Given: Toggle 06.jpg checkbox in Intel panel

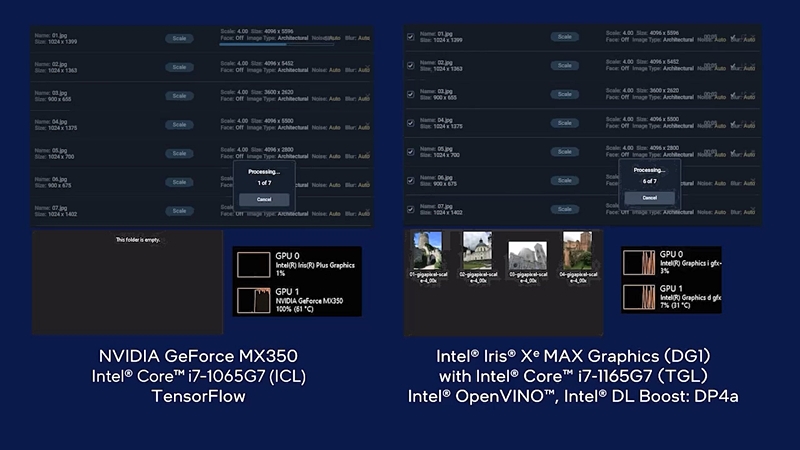Looking at the screenshot, I should [x=410, y=181].
